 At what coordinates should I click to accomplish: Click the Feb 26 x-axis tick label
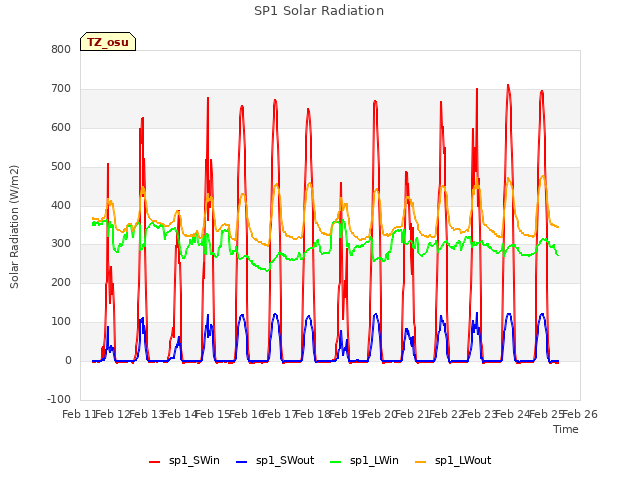pos(580,414)
